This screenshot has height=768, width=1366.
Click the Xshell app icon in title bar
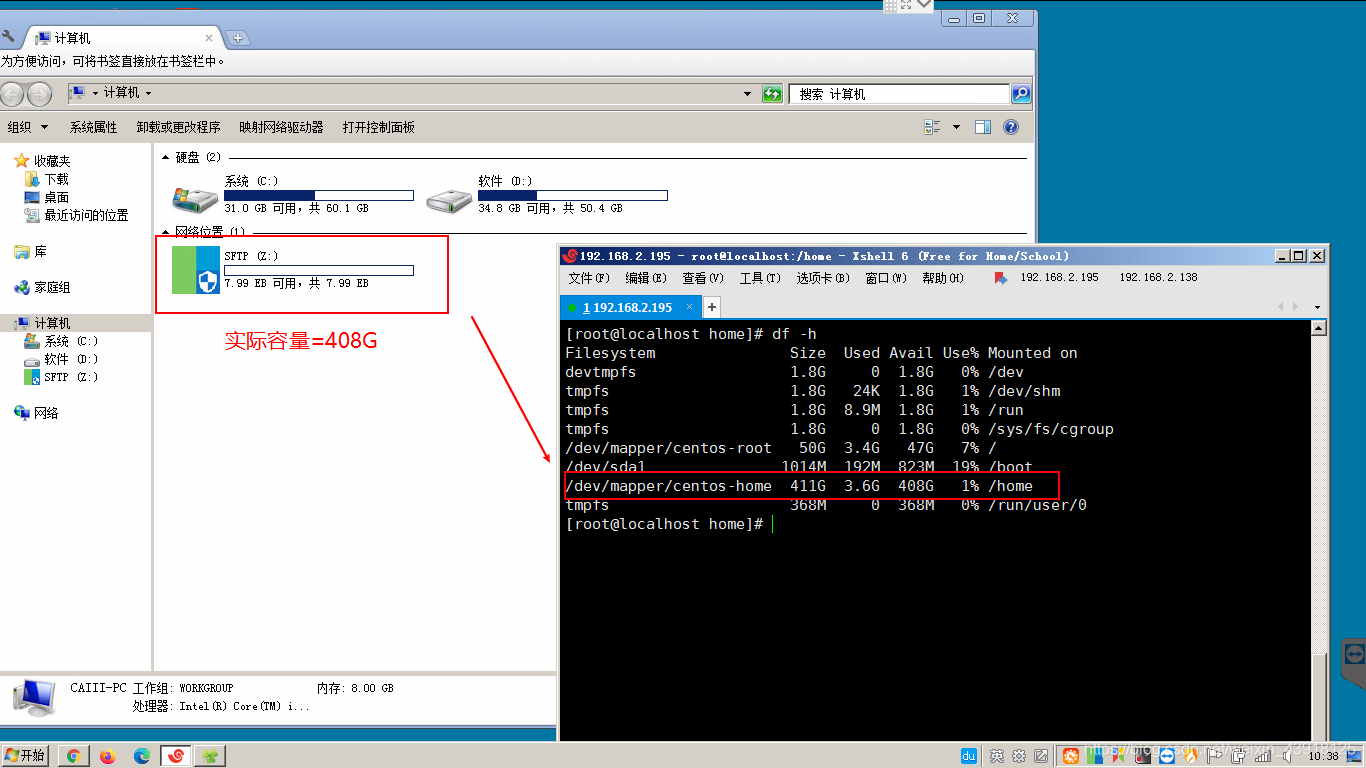click(x=570, y=256)
